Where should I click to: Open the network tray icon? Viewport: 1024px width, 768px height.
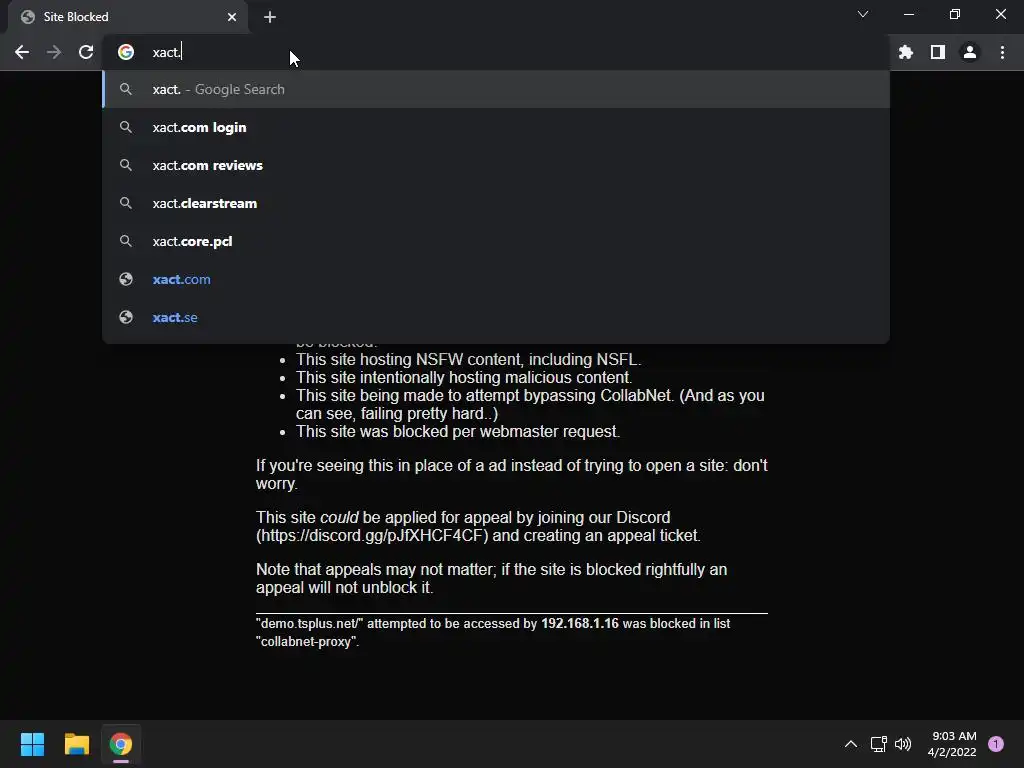click(x=878, y=744)
